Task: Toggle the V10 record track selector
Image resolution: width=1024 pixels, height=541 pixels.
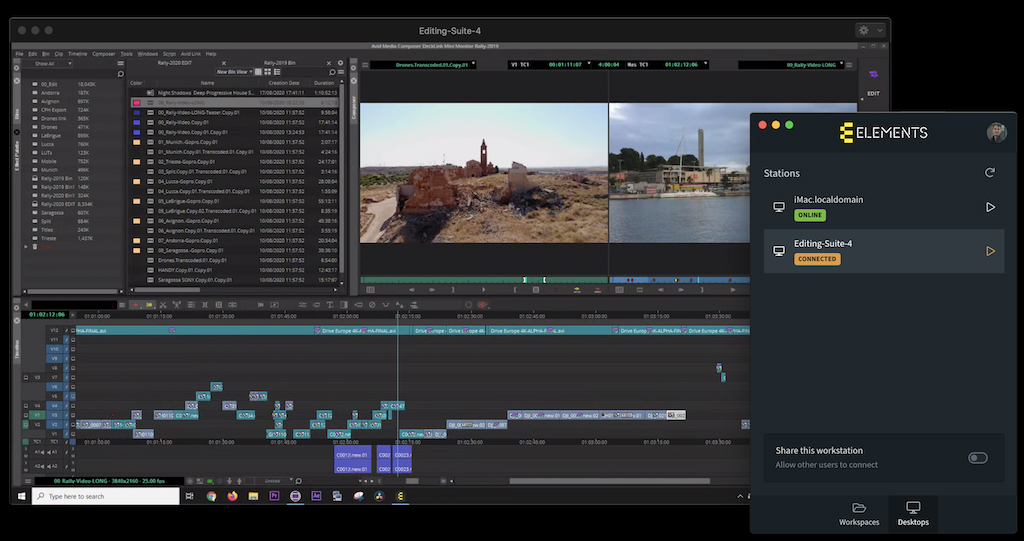Action: click(x=55, y=349)
